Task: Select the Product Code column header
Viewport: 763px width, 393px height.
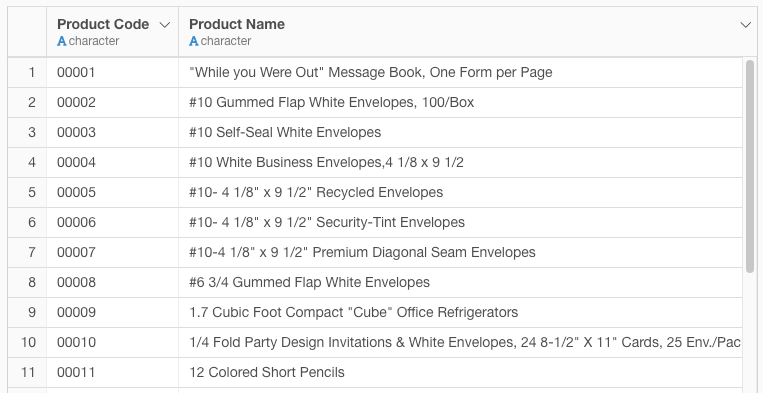Action: (x=112, y=32)
